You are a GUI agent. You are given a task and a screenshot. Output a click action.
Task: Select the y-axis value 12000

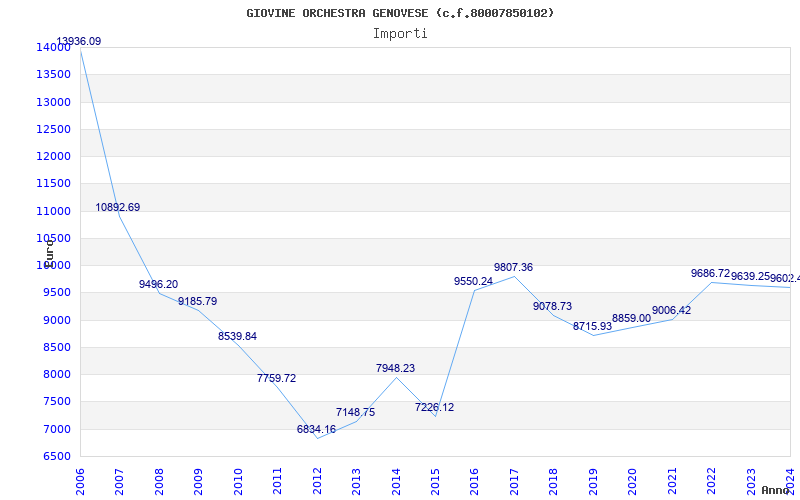(53, 156)
